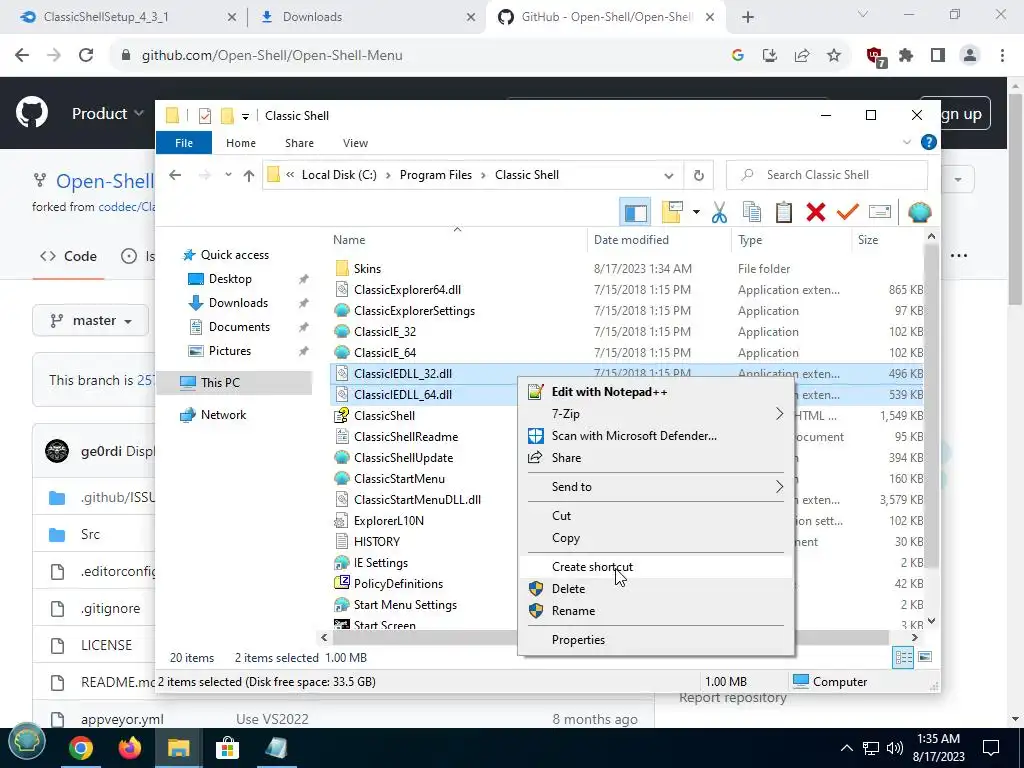Choose Edit with Notepad++ in context menu
The width and height of the screenshot is (1024, 768).
click(x=656, y=392)
